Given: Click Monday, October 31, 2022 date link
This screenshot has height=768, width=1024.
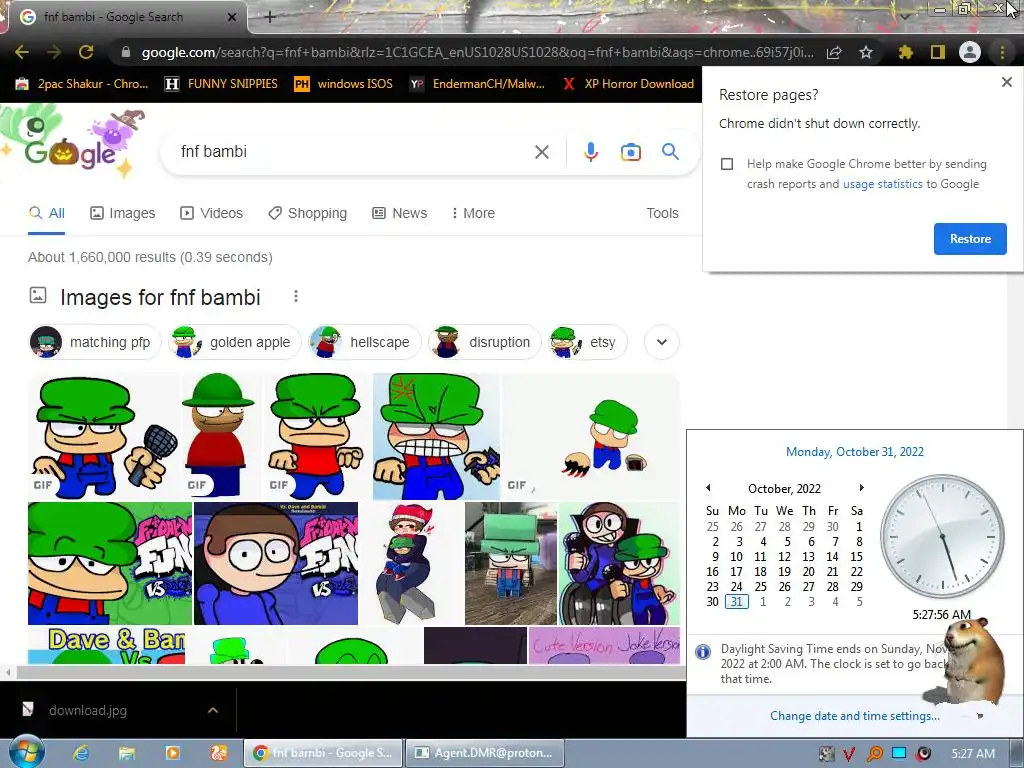Looking at the screenshot, I should point(854,452).
